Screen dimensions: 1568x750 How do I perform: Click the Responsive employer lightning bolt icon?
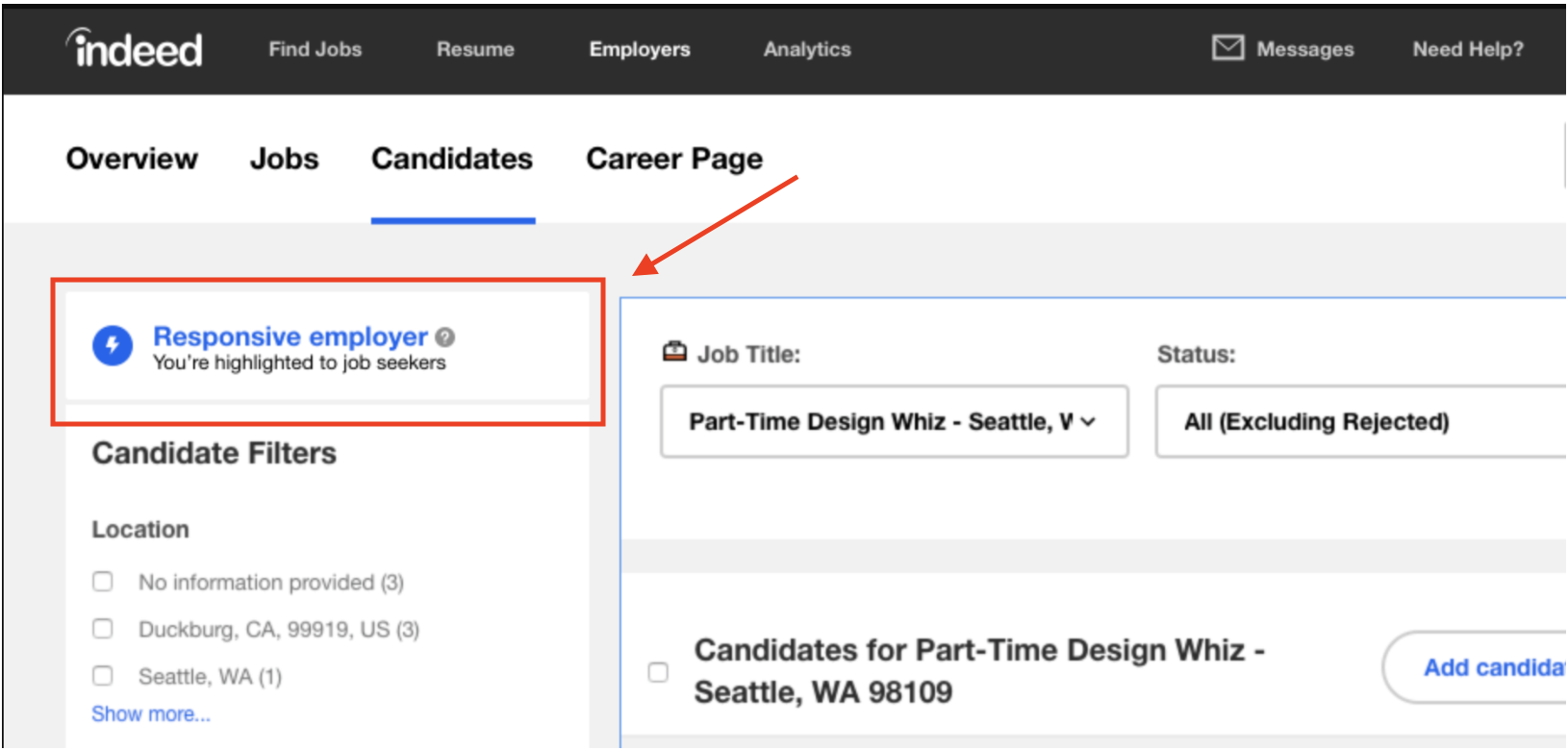[x=113, y=346]
